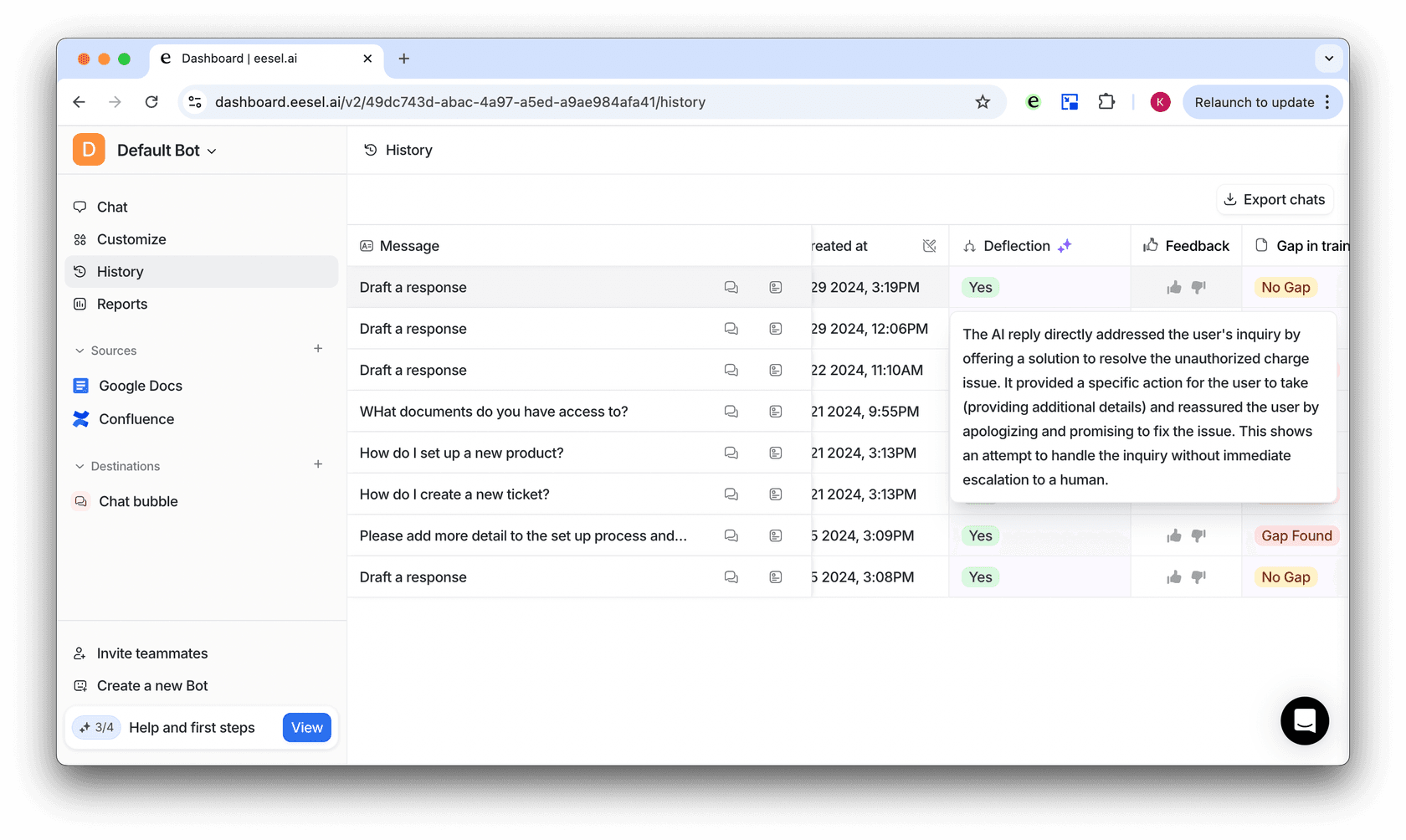This screenshot has height=840, width=1406.
Task: Open details icon for 'WHat documents' message row
Action: coord(776,412)
